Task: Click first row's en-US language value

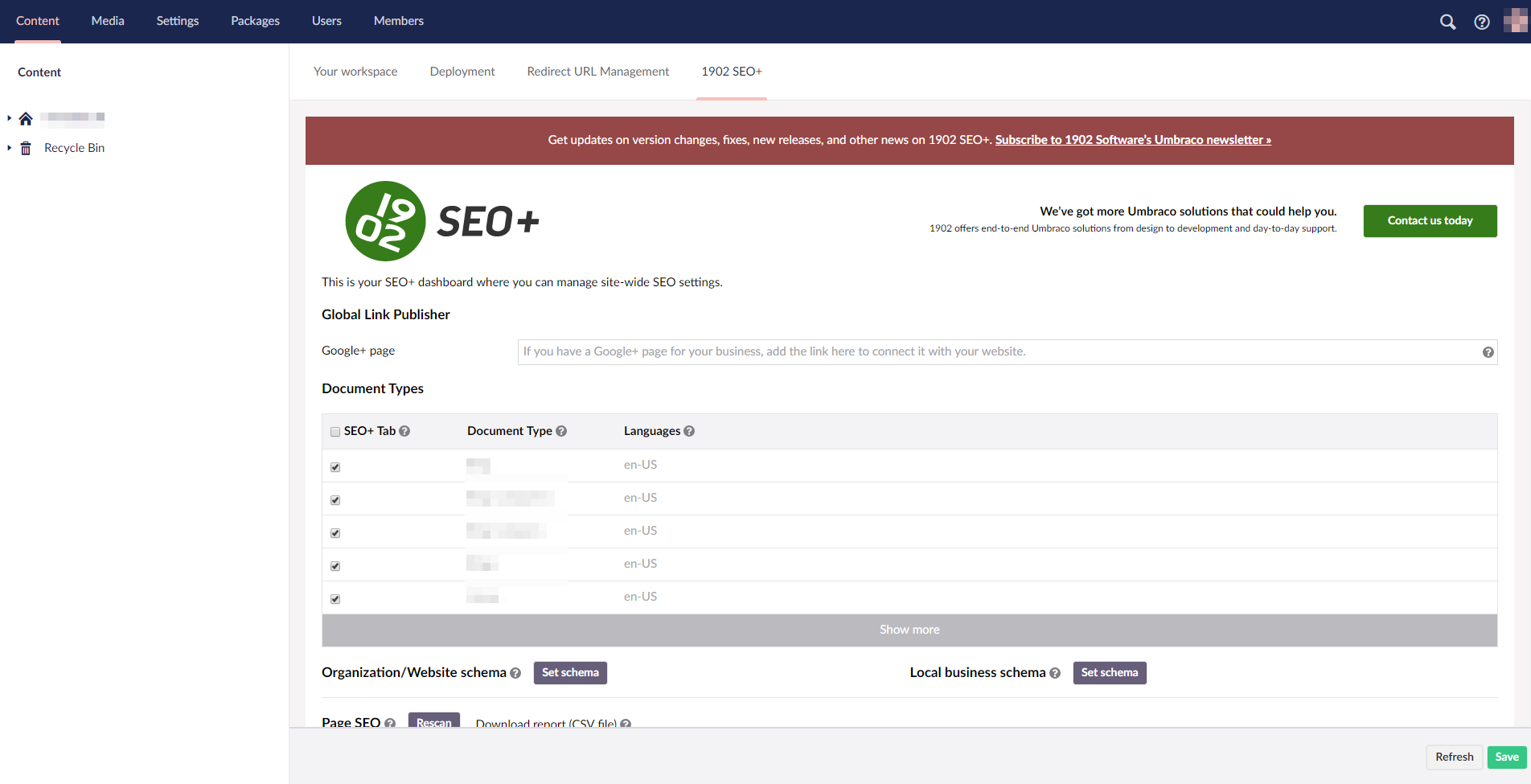Action: [640, 465]
